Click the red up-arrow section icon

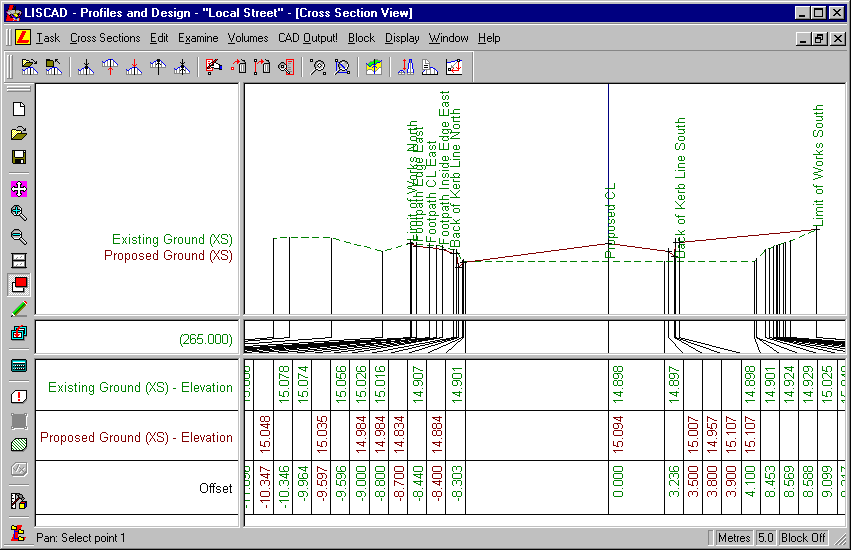point(110,67)
